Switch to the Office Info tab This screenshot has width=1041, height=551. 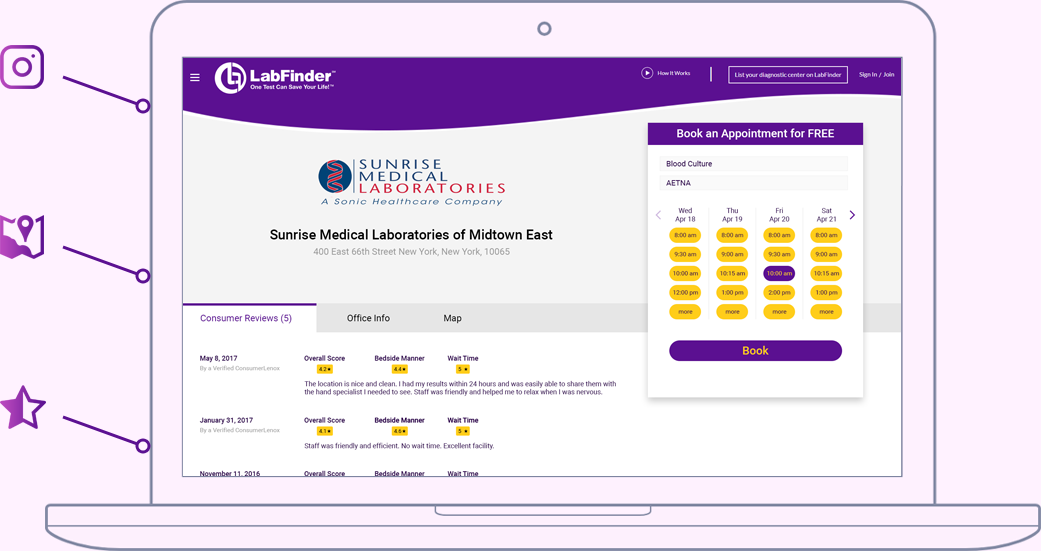point(368,318)
